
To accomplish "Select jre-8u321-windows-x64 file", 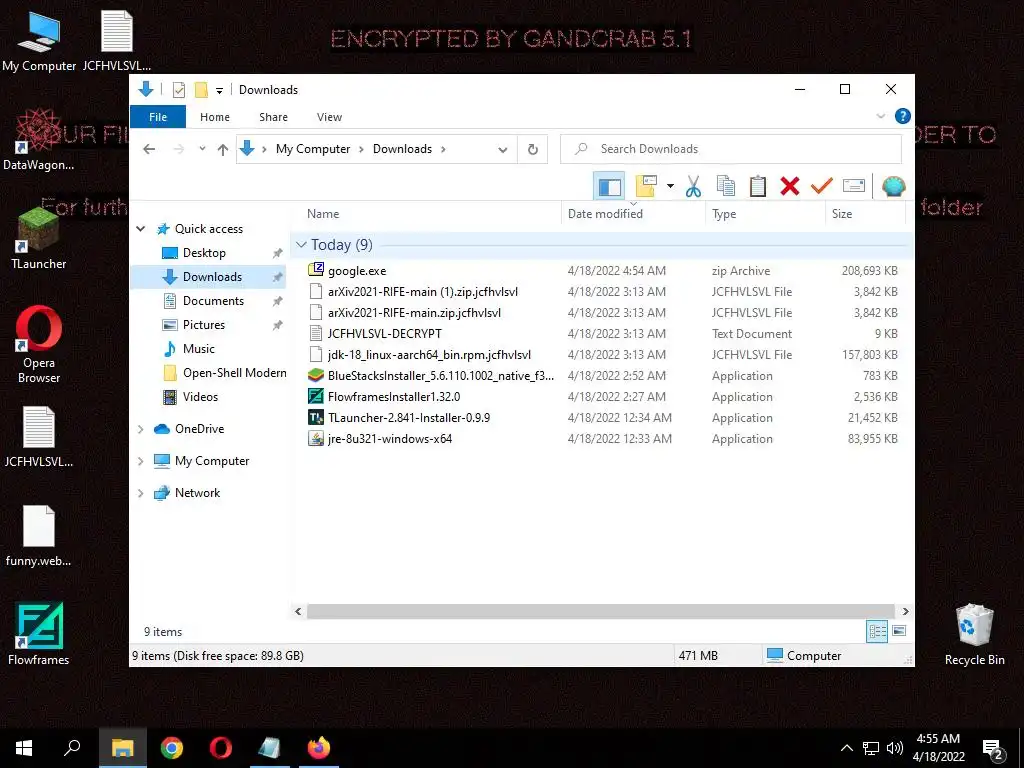I will pos(390,439).
